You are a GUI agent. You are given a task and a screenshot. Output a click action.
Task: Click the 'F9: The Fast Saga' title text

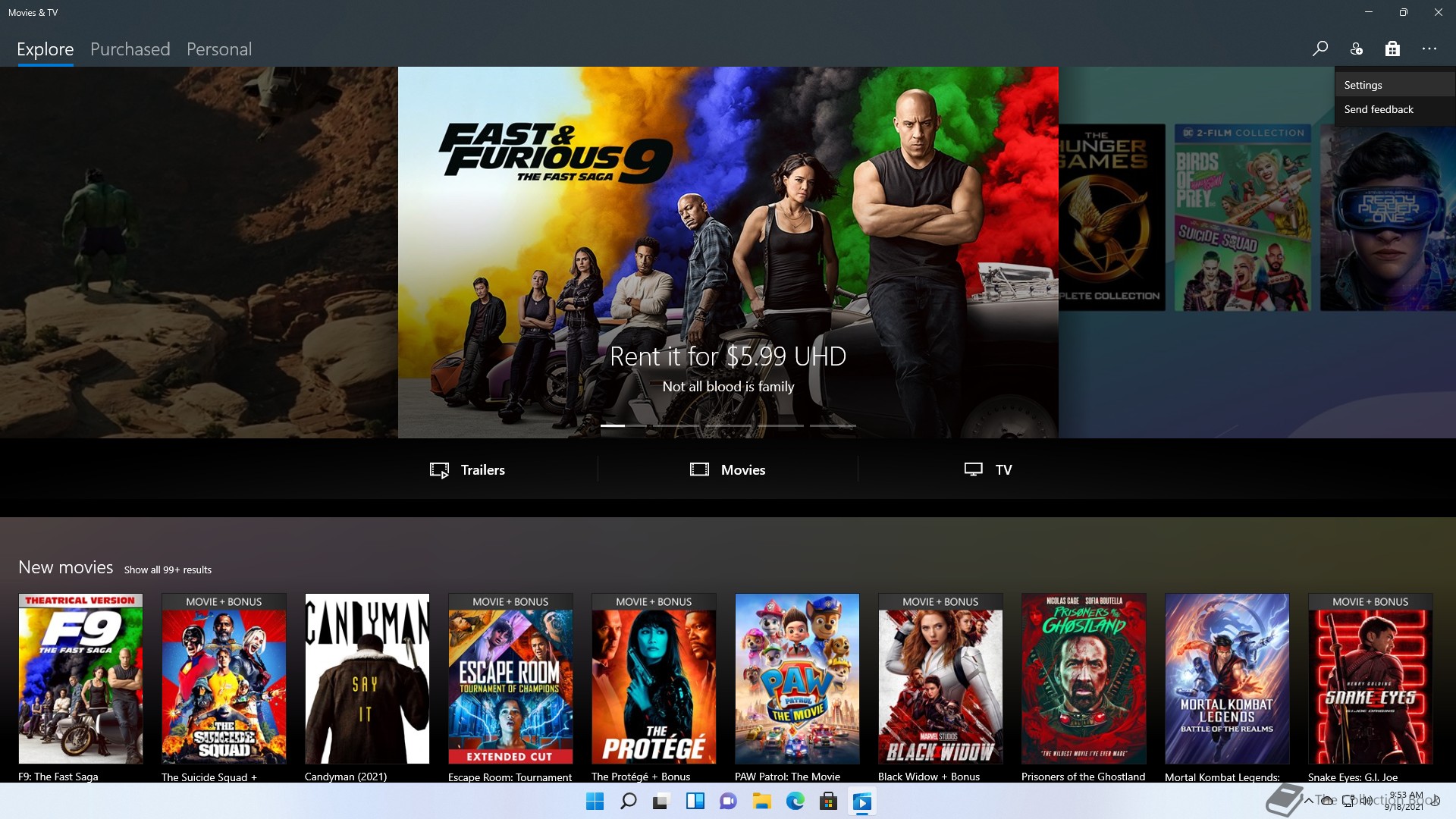tap(58, 777)
